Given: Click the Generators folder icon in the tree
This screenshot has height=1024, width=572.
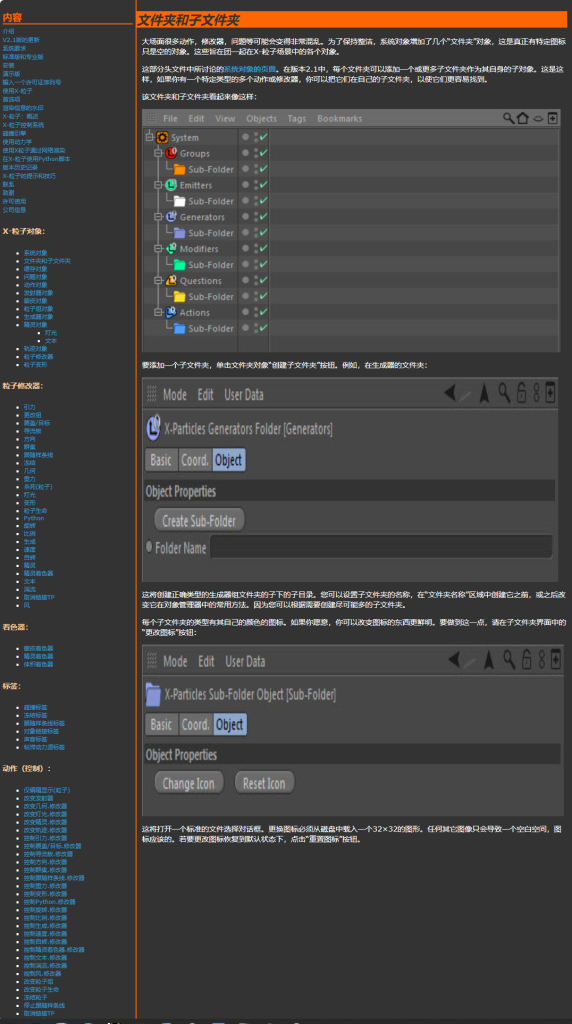Looking at the screenshot, I should pyautogui.click(x=171, y=217).
